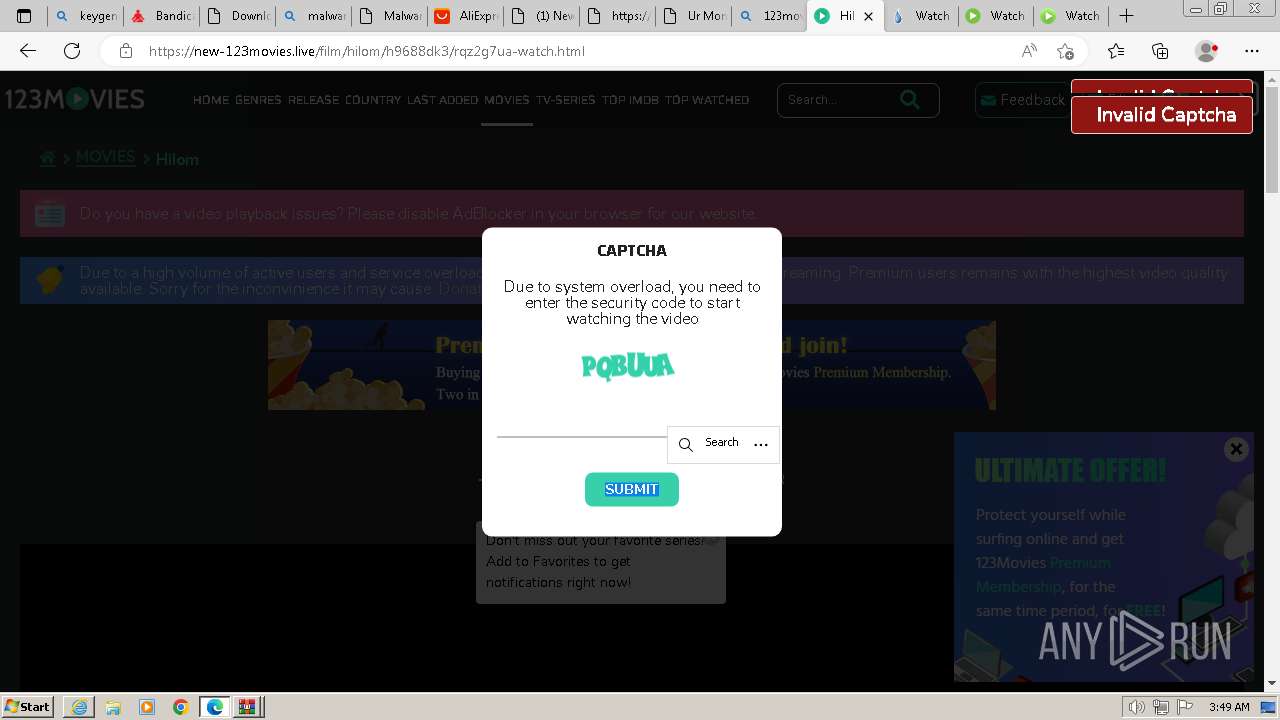Add page to favorites star icon
Screen dimensions: 1280x720
[1065, 51]
